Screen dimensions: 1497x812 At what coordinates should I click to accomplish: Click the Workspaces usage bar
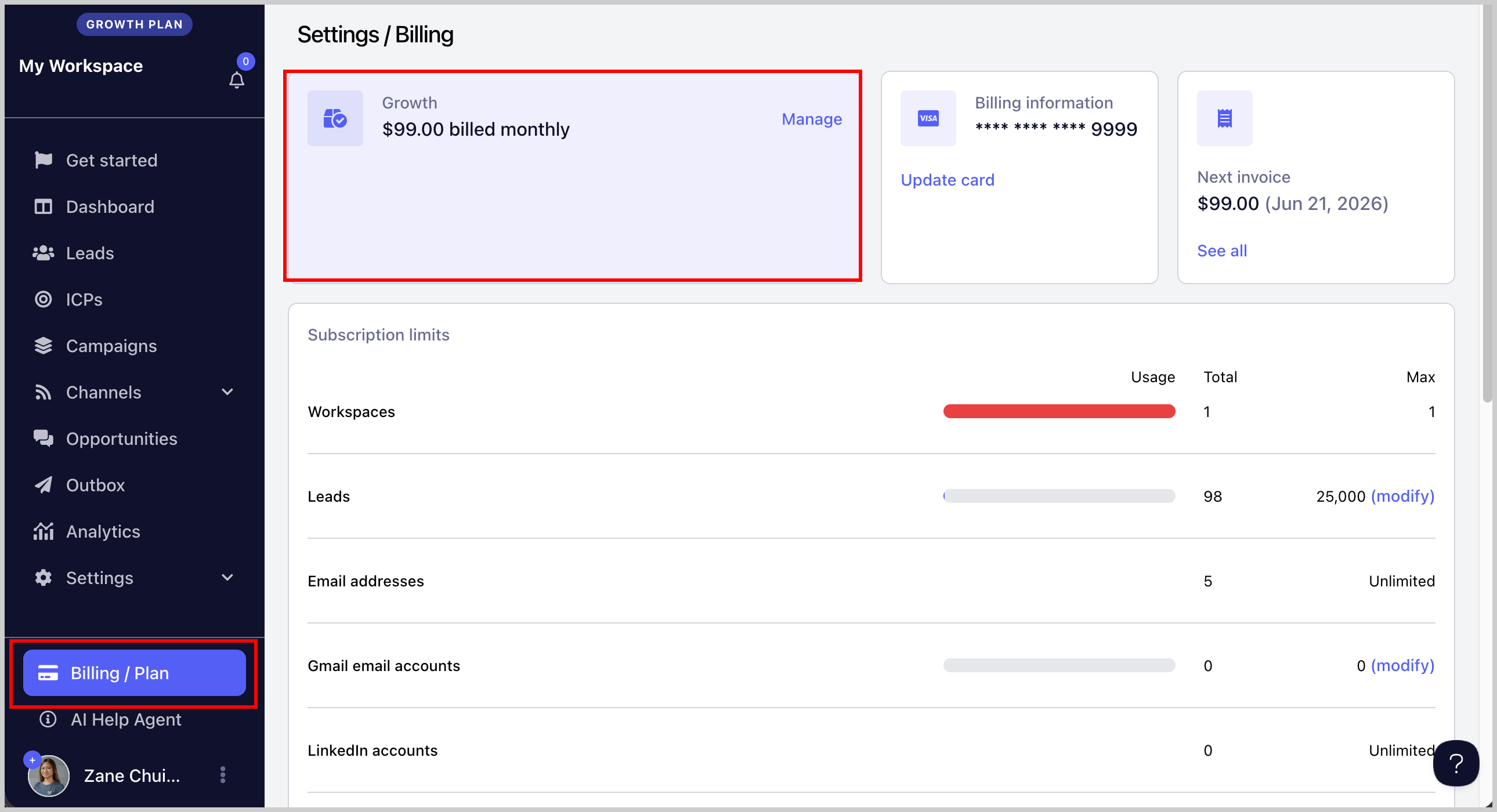click(1059, 411)
